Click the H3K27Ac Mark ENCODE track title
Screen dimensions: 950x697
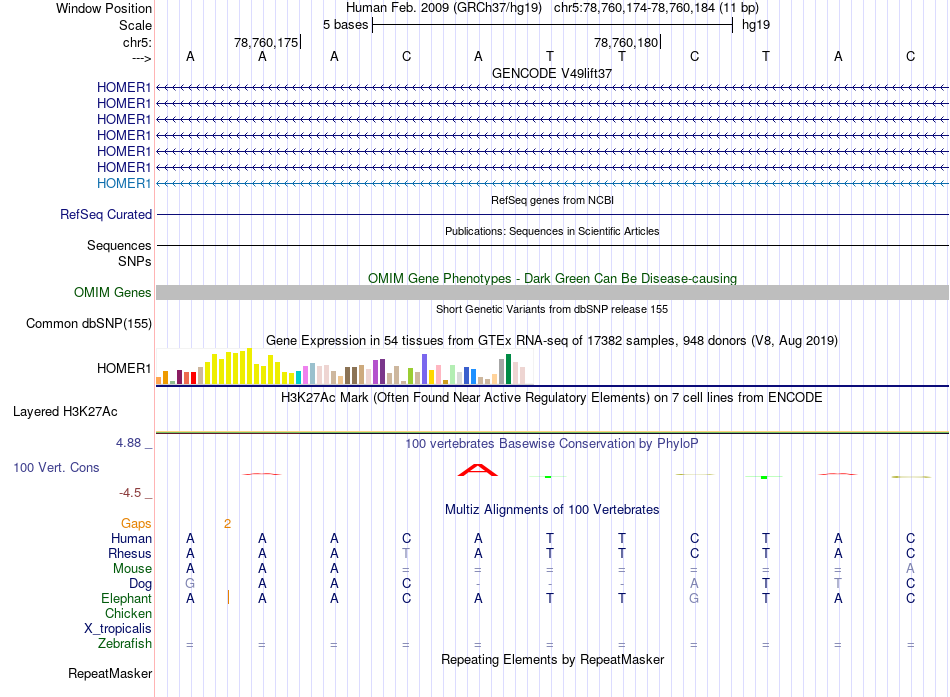(x=551, y=398)
